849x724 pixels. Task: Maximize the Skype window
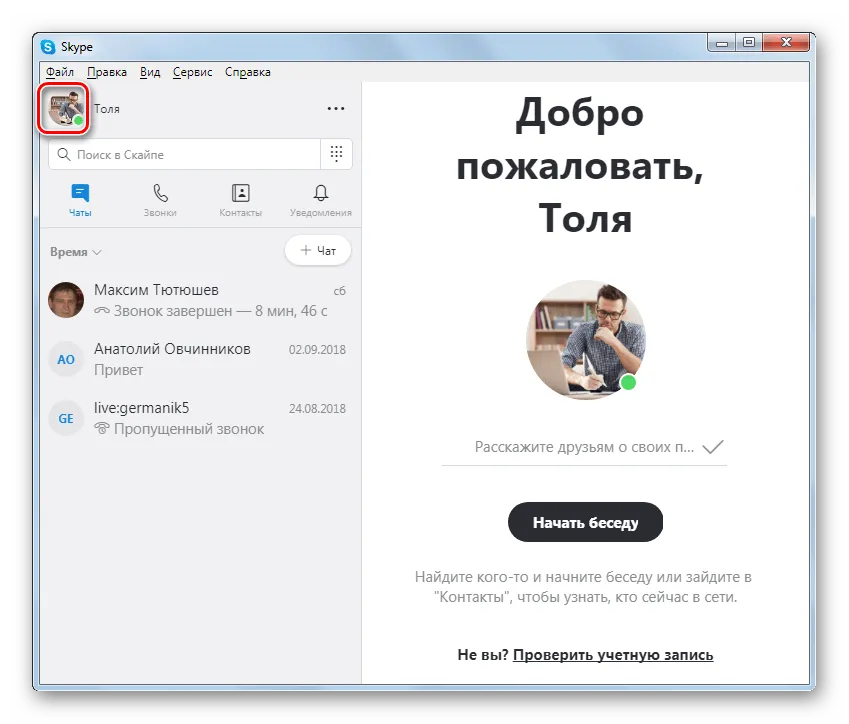tap(749, 42)
